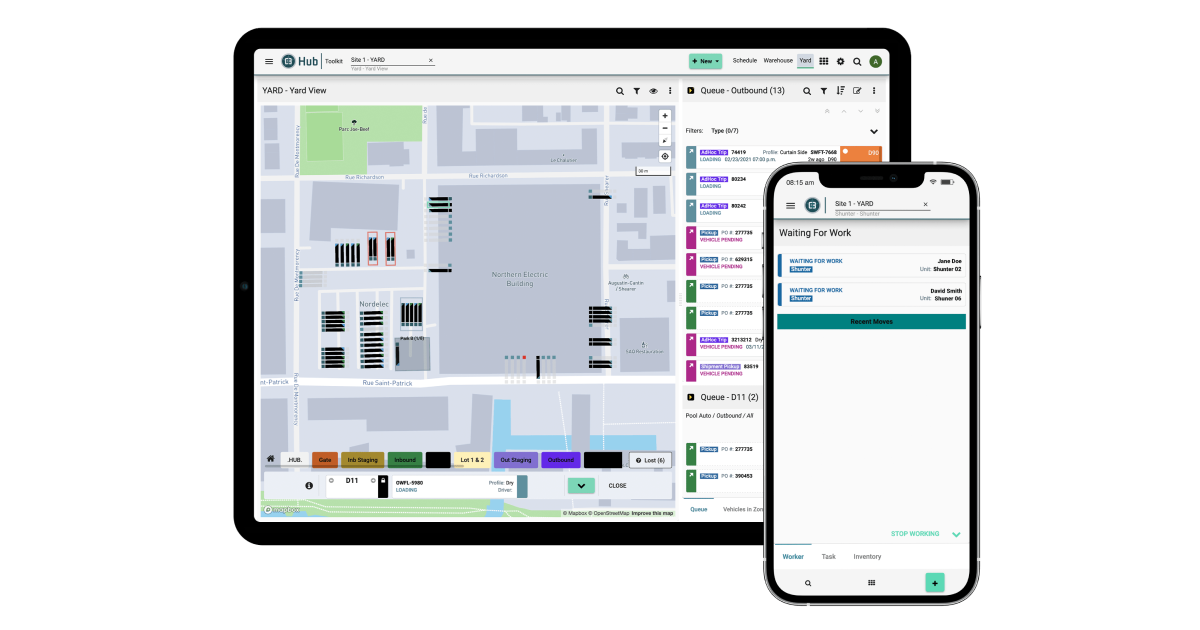Image resolution: width=1200 pixels, height=630 pixels.
Task: Open the user avatar A
Action: point(875,61)
